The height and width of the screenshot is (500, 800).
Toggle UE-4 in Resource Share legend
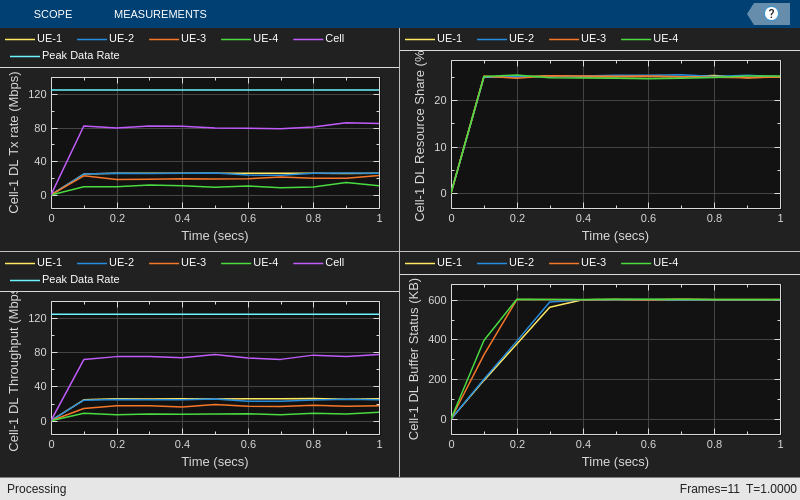[650, 38]
